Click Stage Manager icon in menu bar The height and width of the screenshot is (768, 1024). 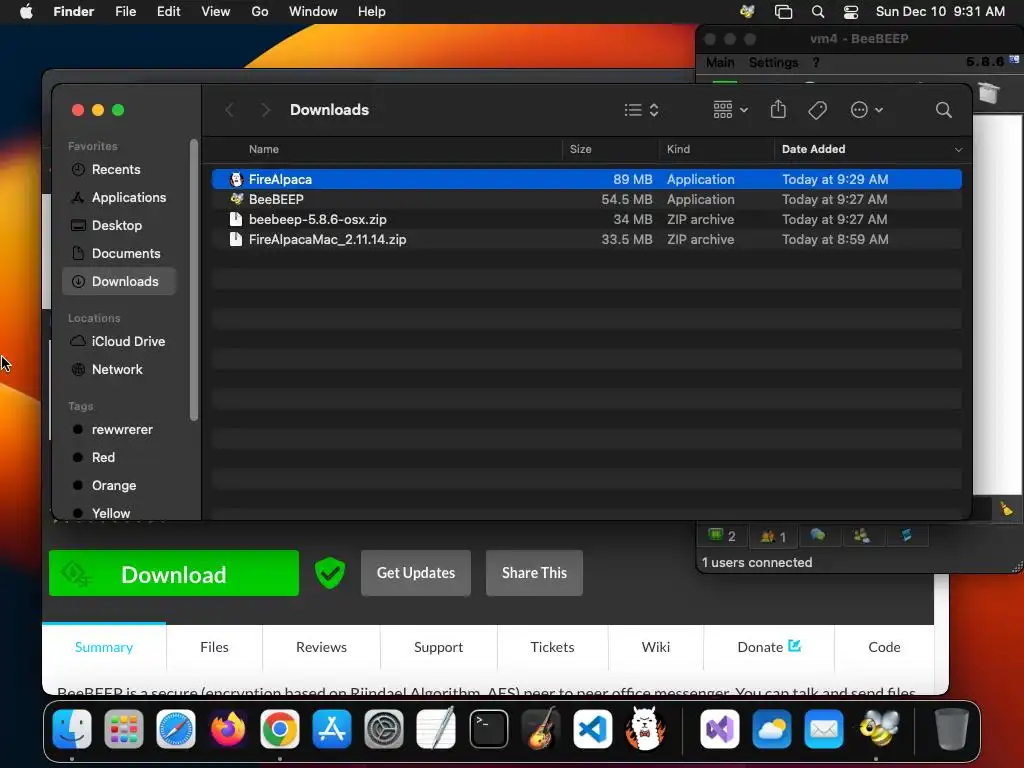coord(783,12)
